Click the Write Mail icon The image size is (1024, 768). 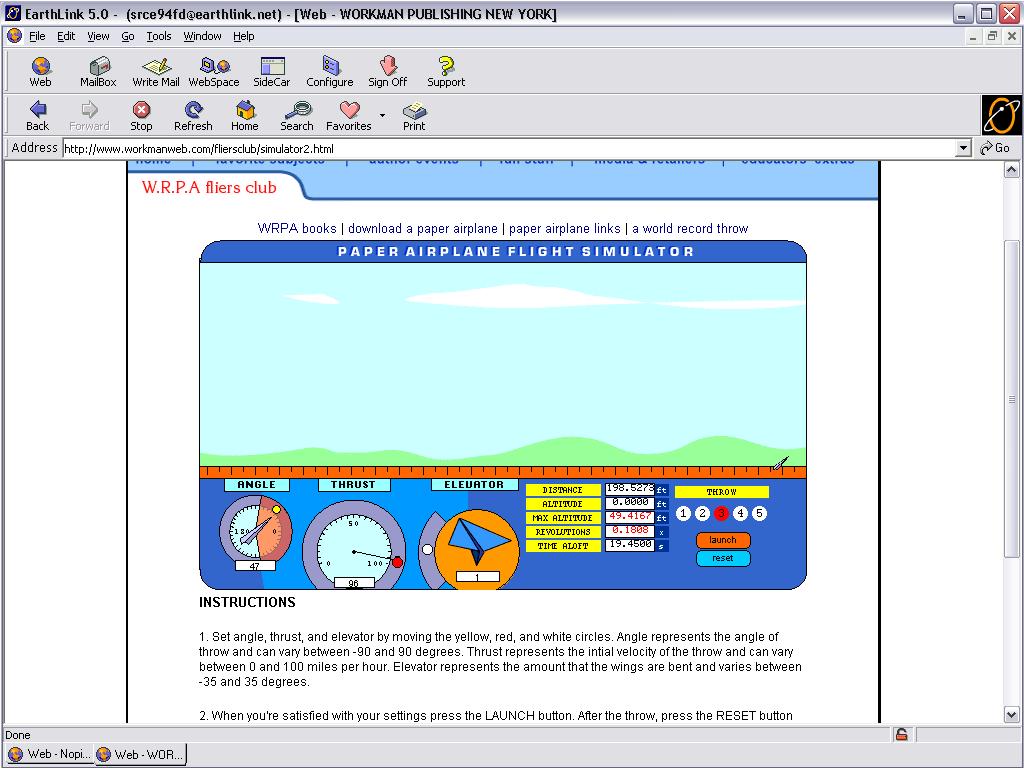156,71
